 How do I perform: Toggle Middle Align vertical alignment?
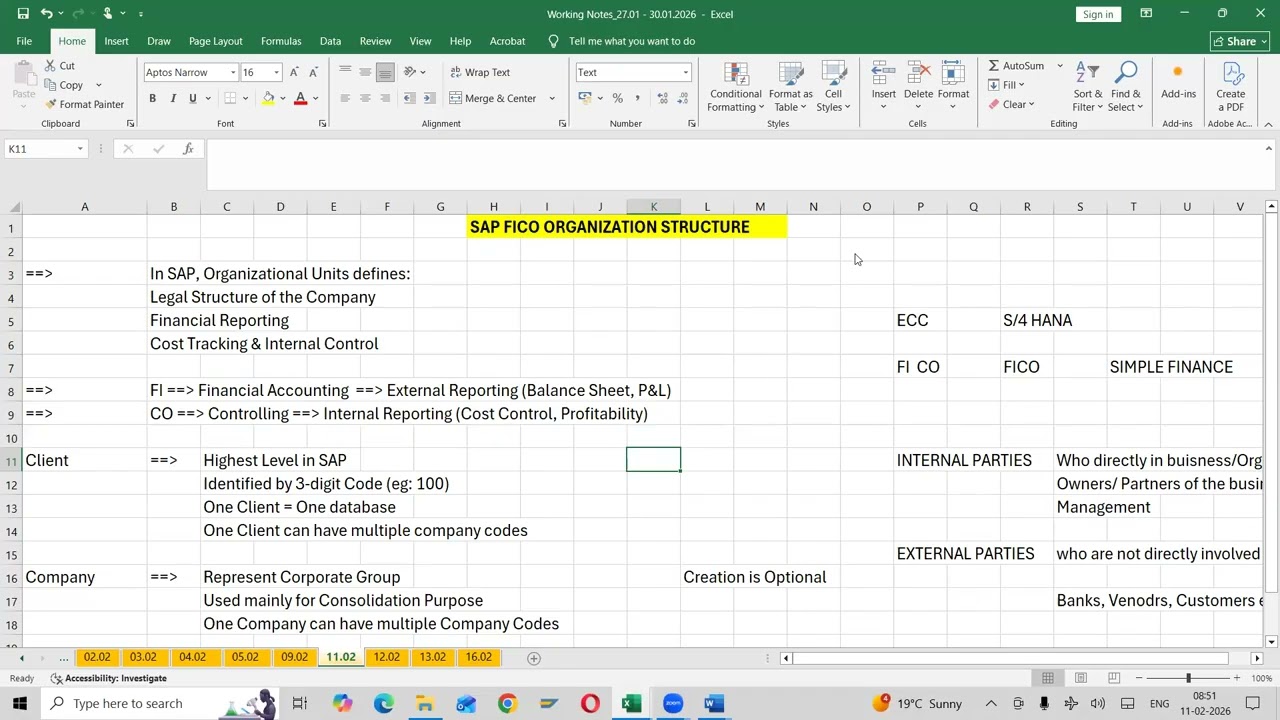[365, 72]
